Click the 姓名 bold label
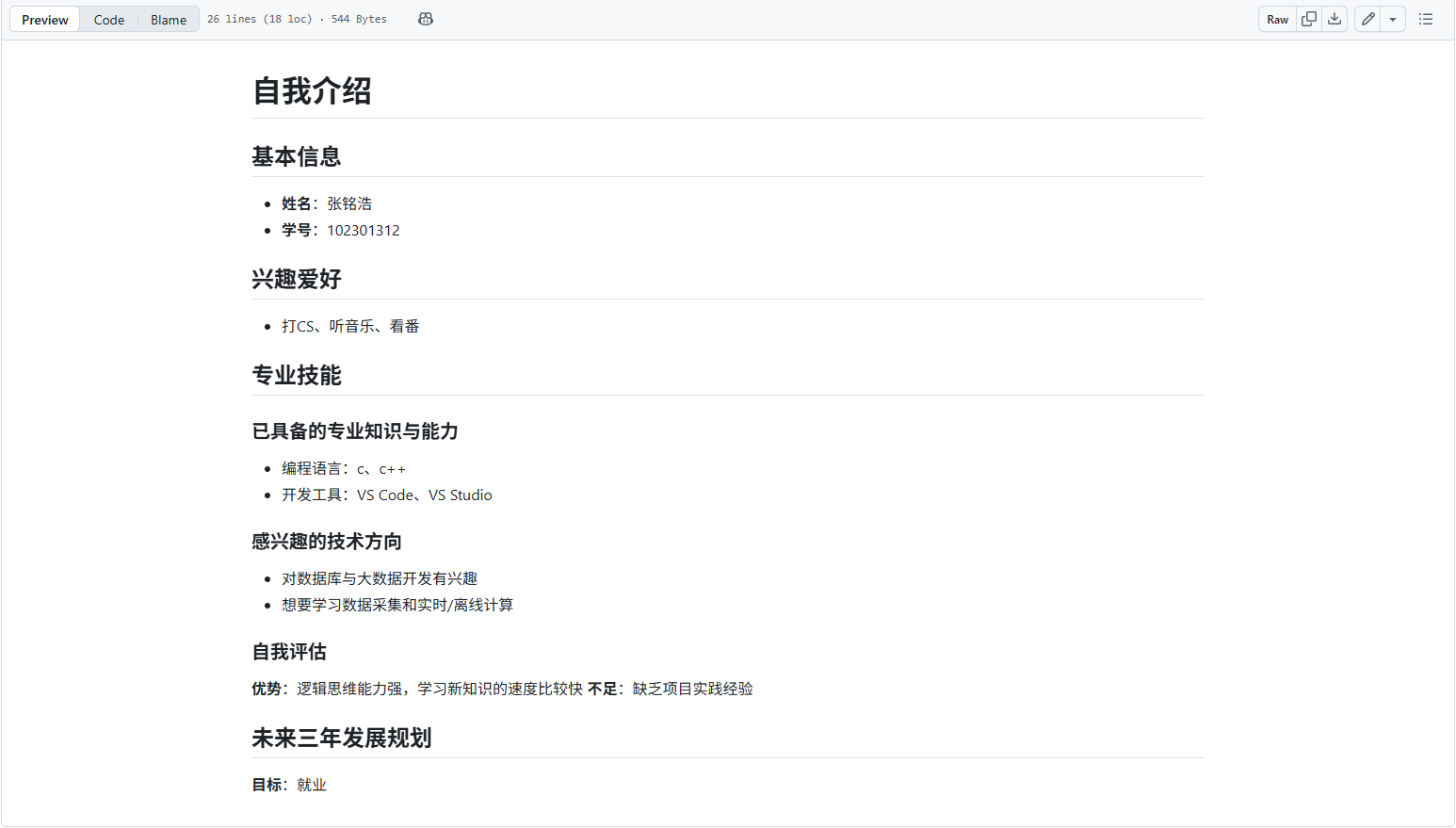The width and height of the screenshot is (1456, 828). [x=297, y=203]
